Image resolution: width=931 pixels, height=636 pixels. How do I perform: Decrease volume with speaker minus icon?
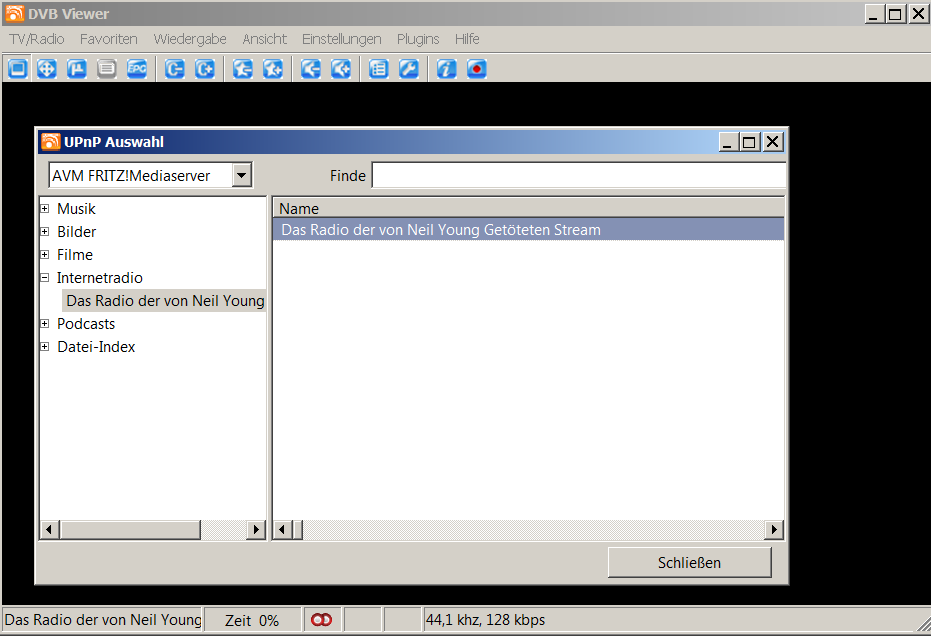pyautogui.click(x=311, y=69)
